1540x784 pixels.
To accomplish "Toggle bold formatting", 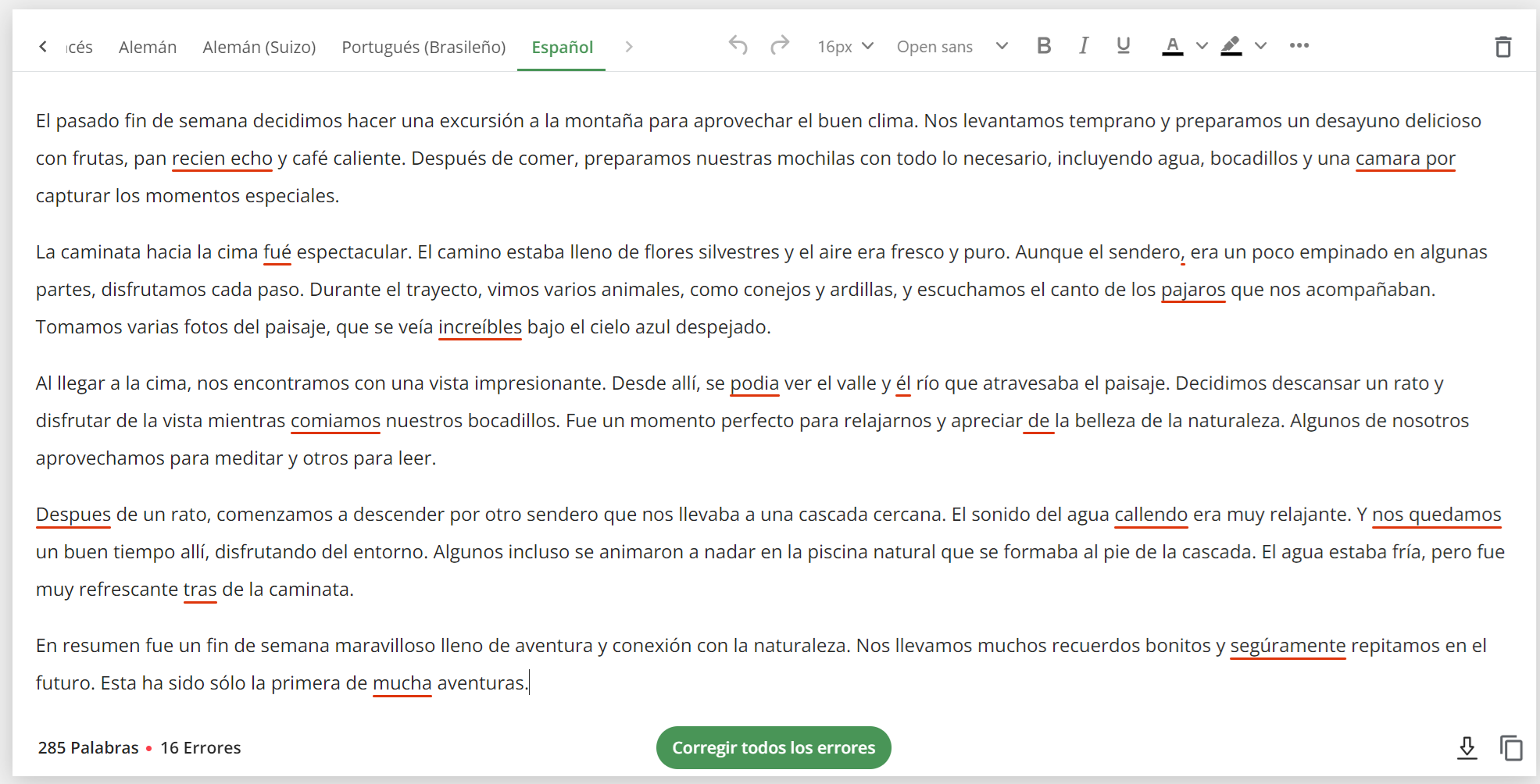I will tap(1044, 45).
